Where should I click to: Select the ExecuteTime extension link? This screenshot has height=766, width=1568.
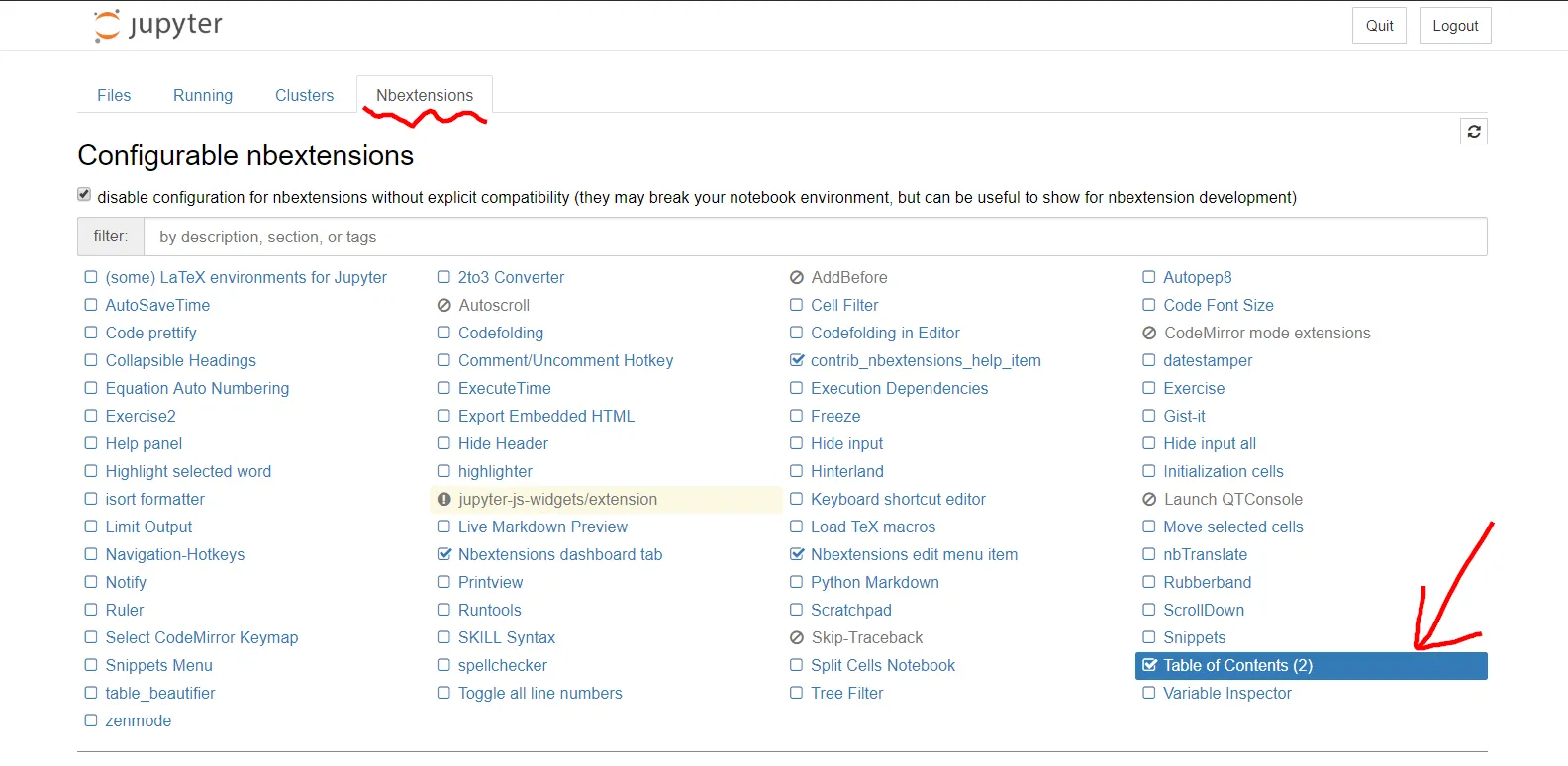click(x=504, y=389)
